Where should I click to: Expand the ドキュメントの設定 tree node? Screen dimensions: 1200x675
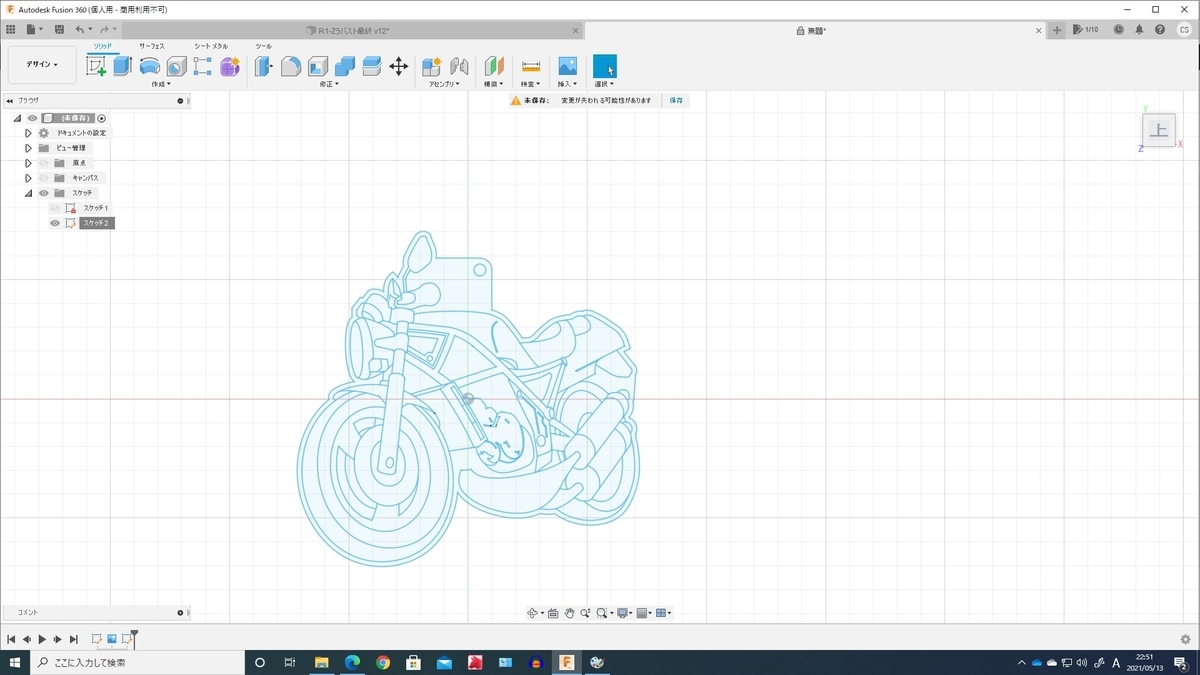(x=28, y=132)
